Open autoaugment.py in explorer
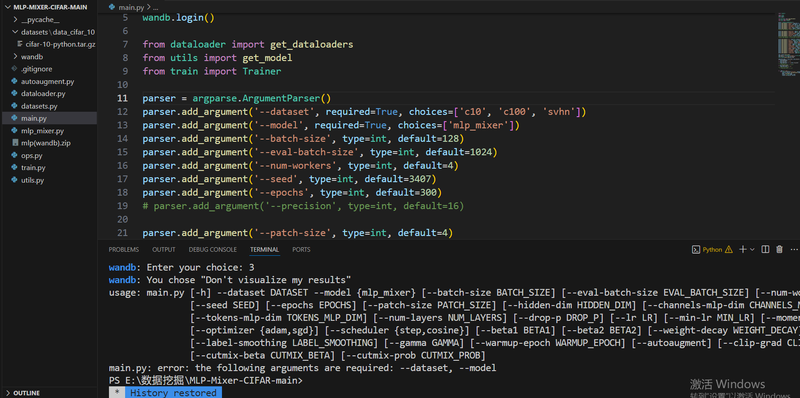 click(48, 81)
